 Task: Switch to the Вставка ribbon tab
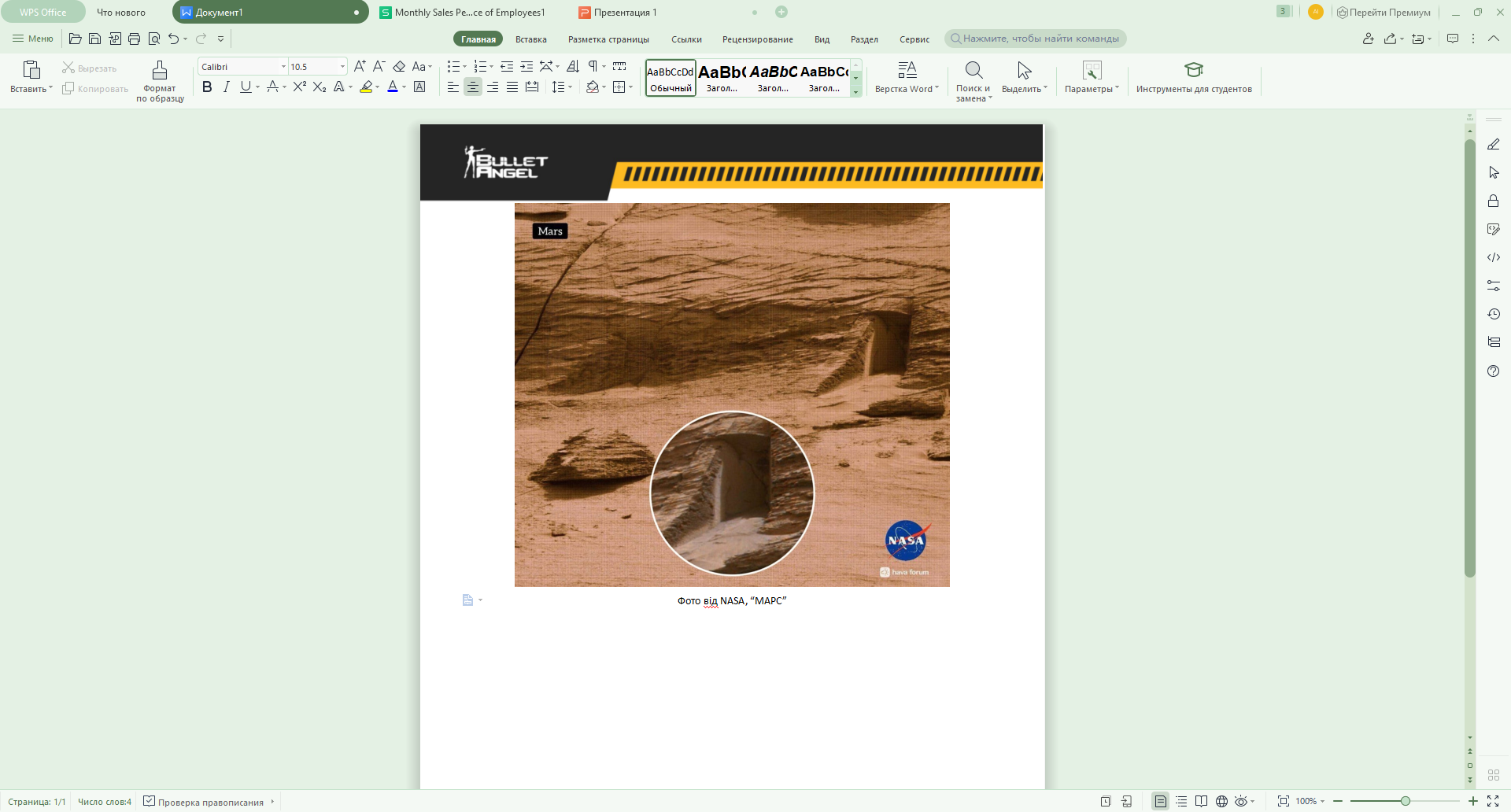[531, 39]
